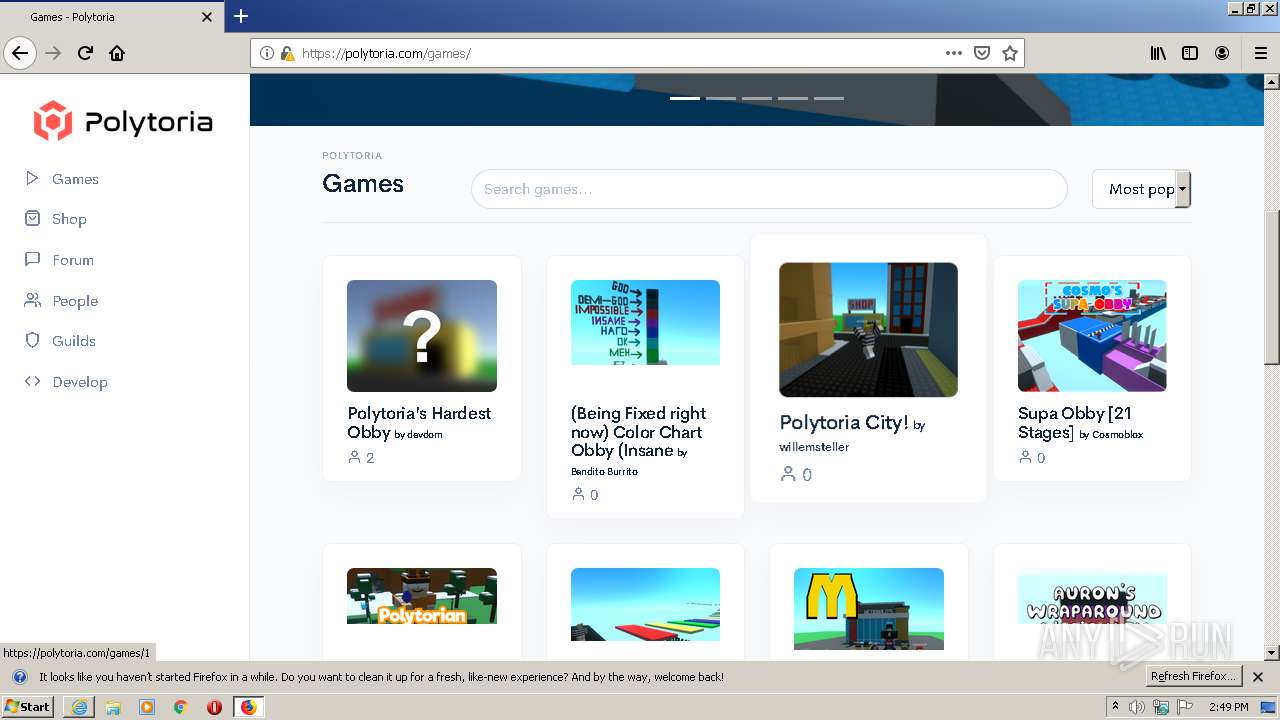Image resolution: width=1280 pixels, height=720 pixels.
Task: Click the Guilds shield icon
Action: coord(32,340)
